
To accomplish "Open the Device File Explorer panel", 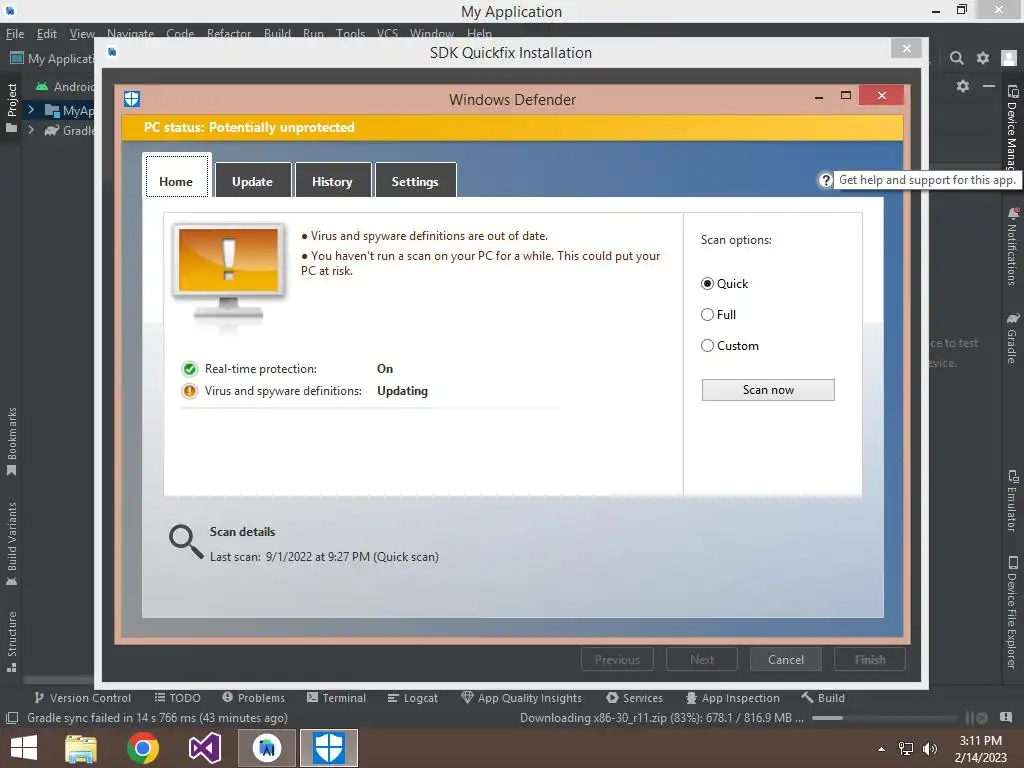I will 1012,613.
